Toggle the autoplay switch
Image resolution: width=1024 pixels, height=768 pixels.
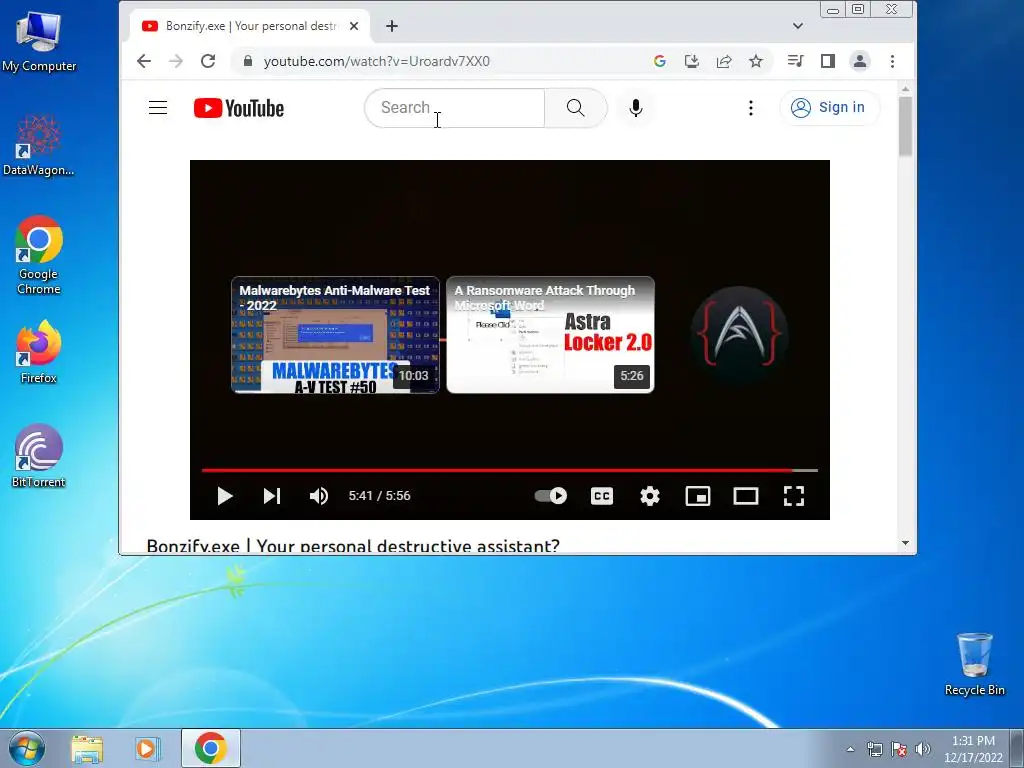[x=551, y=496]
